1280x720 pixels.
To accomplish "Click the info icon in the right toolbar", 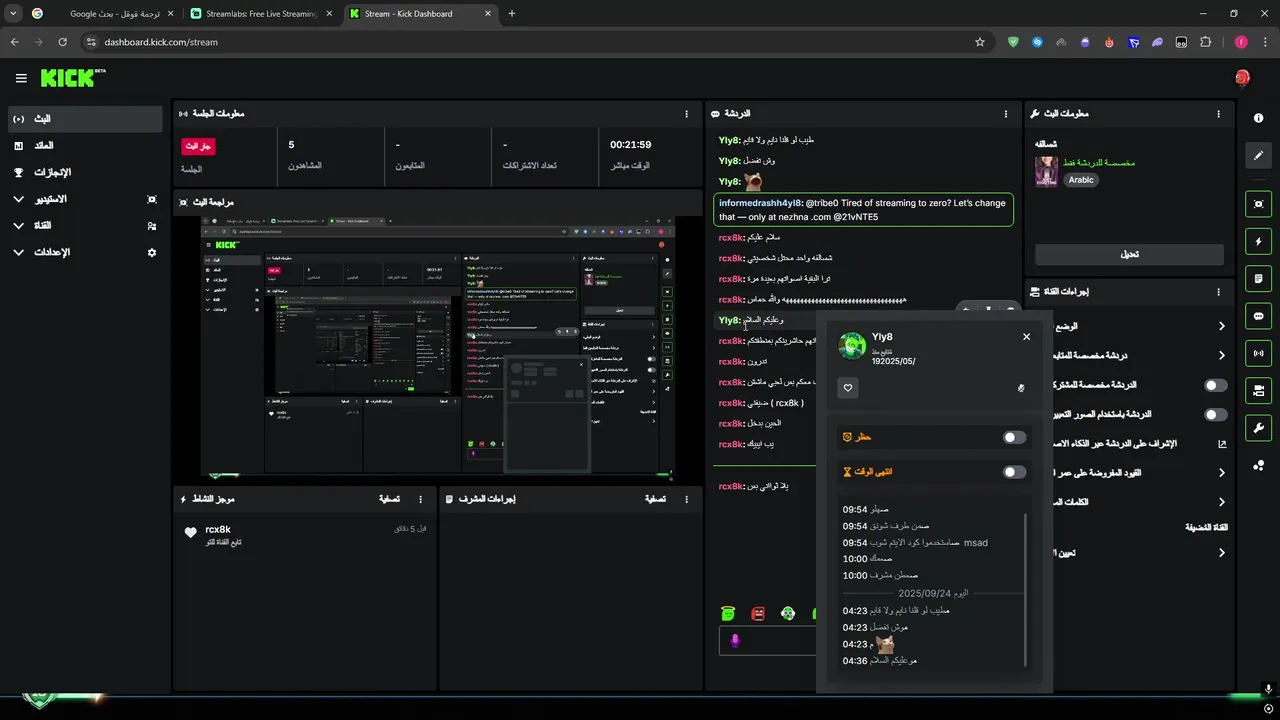I will click(1258, 118).
